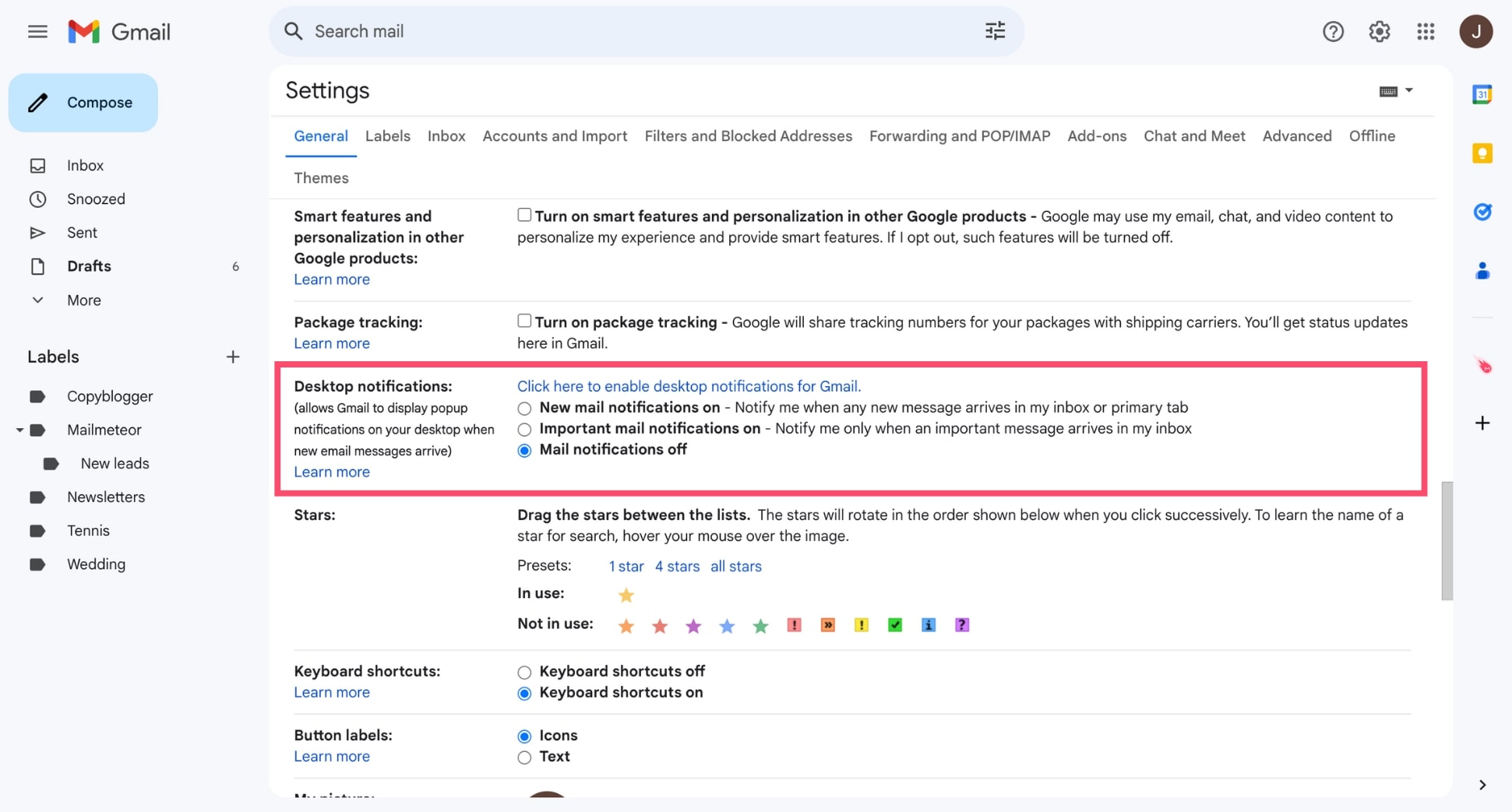Screen dimensions: 1512x812
Task: Open the Google apps grid
Action: 1426,31
